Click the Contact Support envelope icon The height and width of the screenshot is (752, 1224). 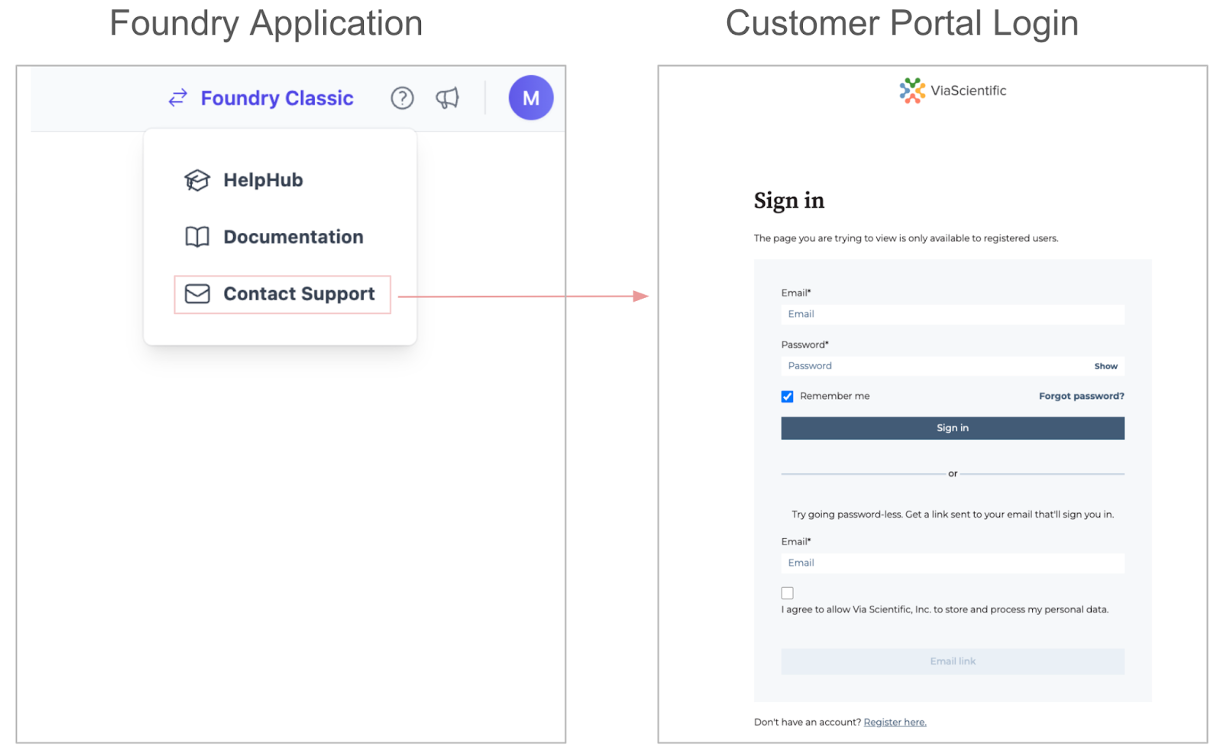pos(197,294)
